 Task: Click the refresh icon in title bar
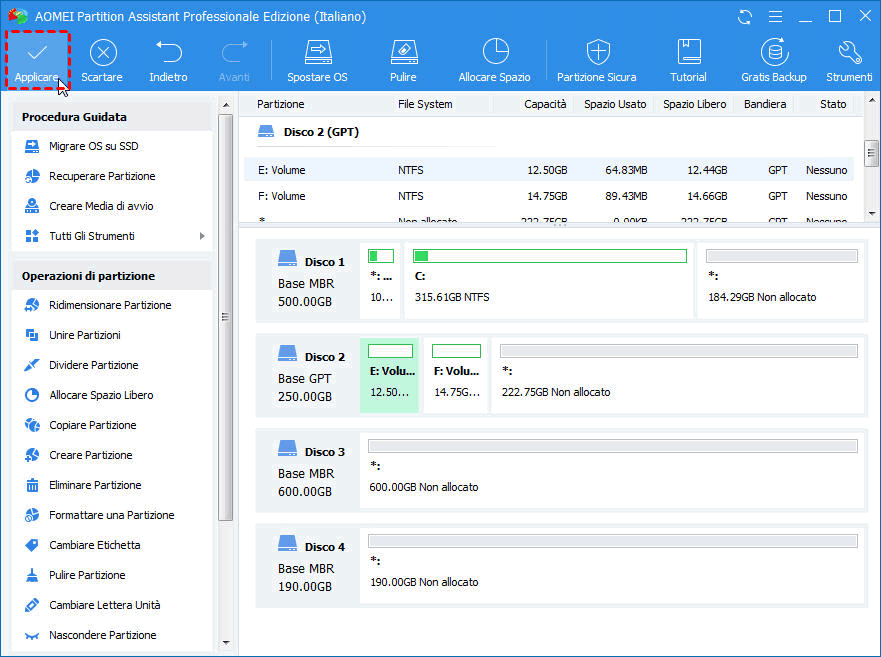click(744, 17)
